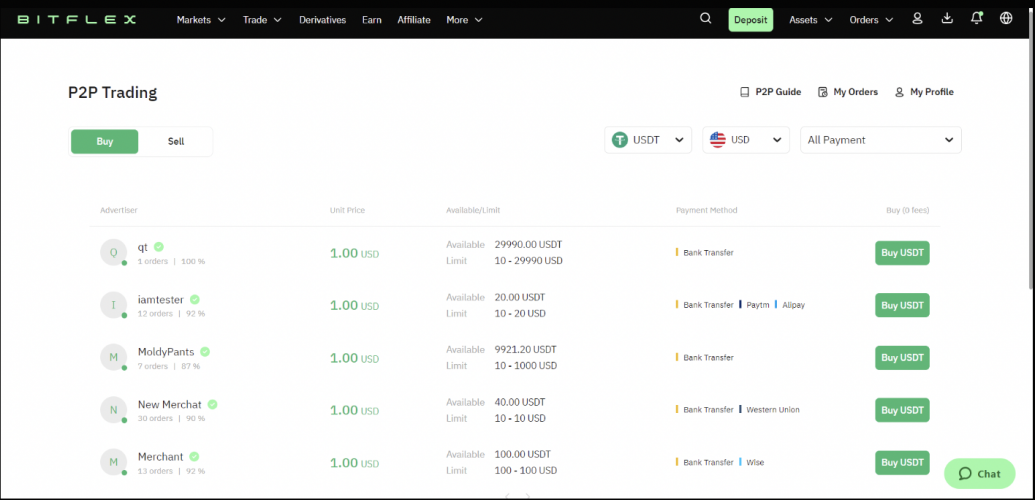Expand the Assets dropdown

tap(811, 20)
